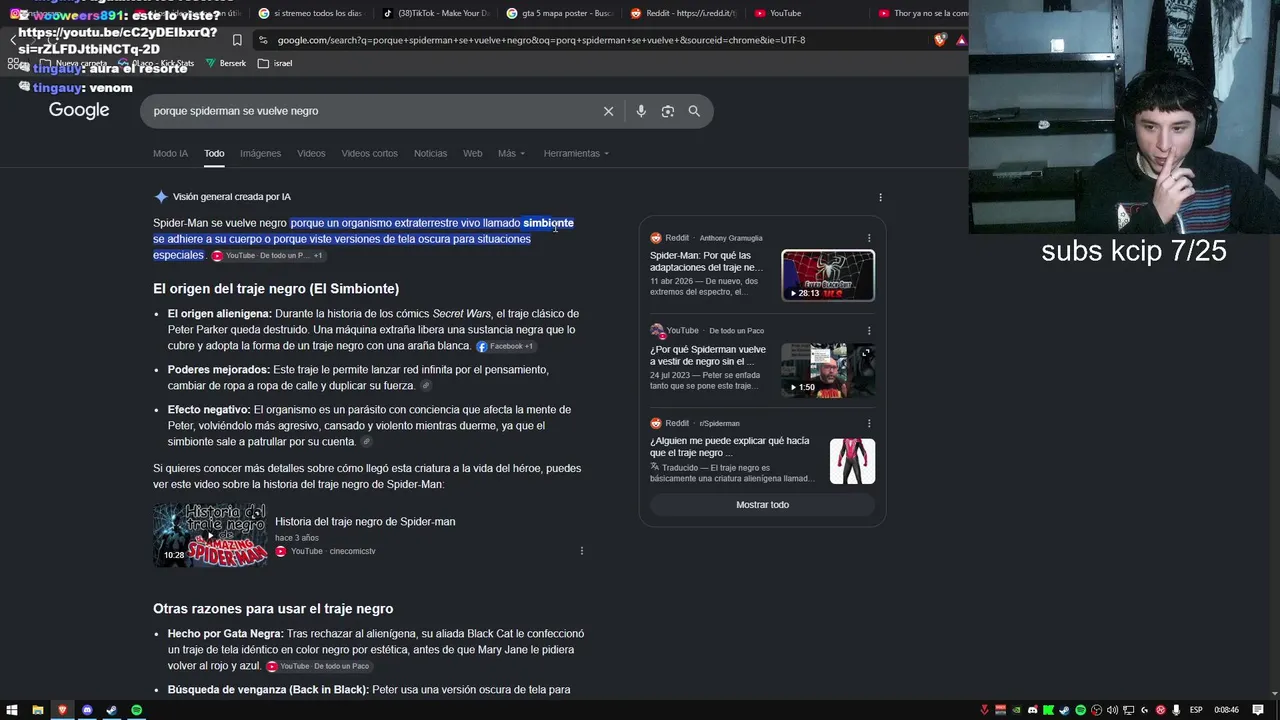
Task: Click the 'Visión general creada por IA' label
Action: coord(232,197)
